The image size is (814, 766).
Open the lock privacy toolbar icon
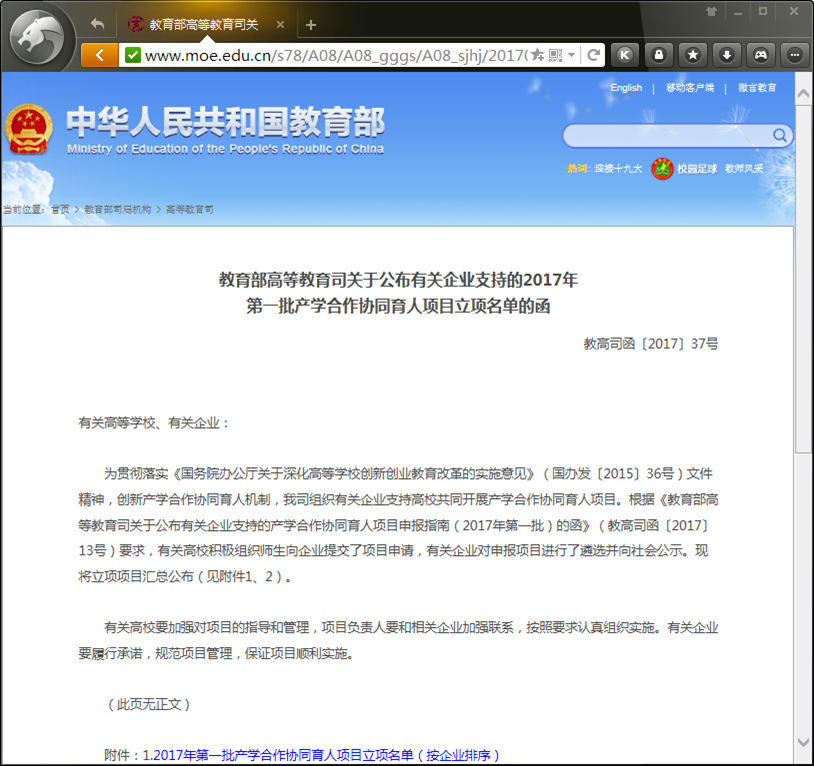659,55
